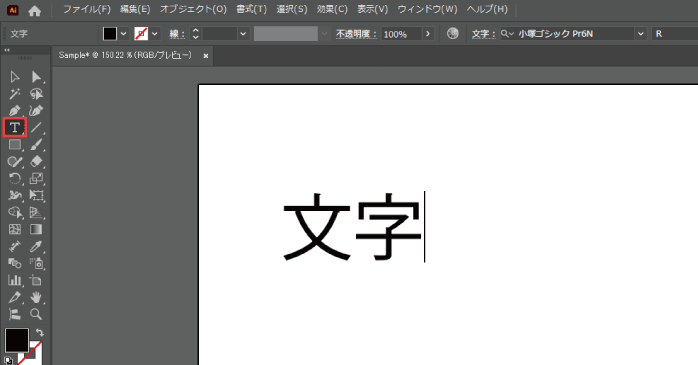Open オブジェクト(O) menu
This screenshot has width=698, height=365.
(193, 9)
